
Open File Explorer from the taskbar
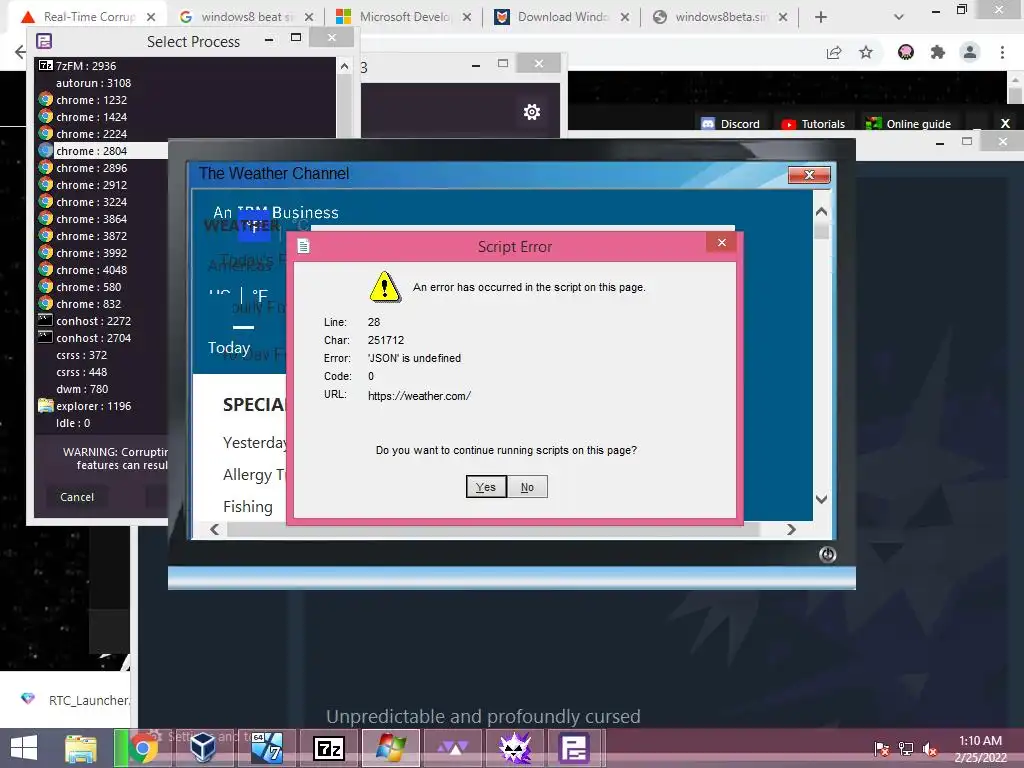[80, 748]
